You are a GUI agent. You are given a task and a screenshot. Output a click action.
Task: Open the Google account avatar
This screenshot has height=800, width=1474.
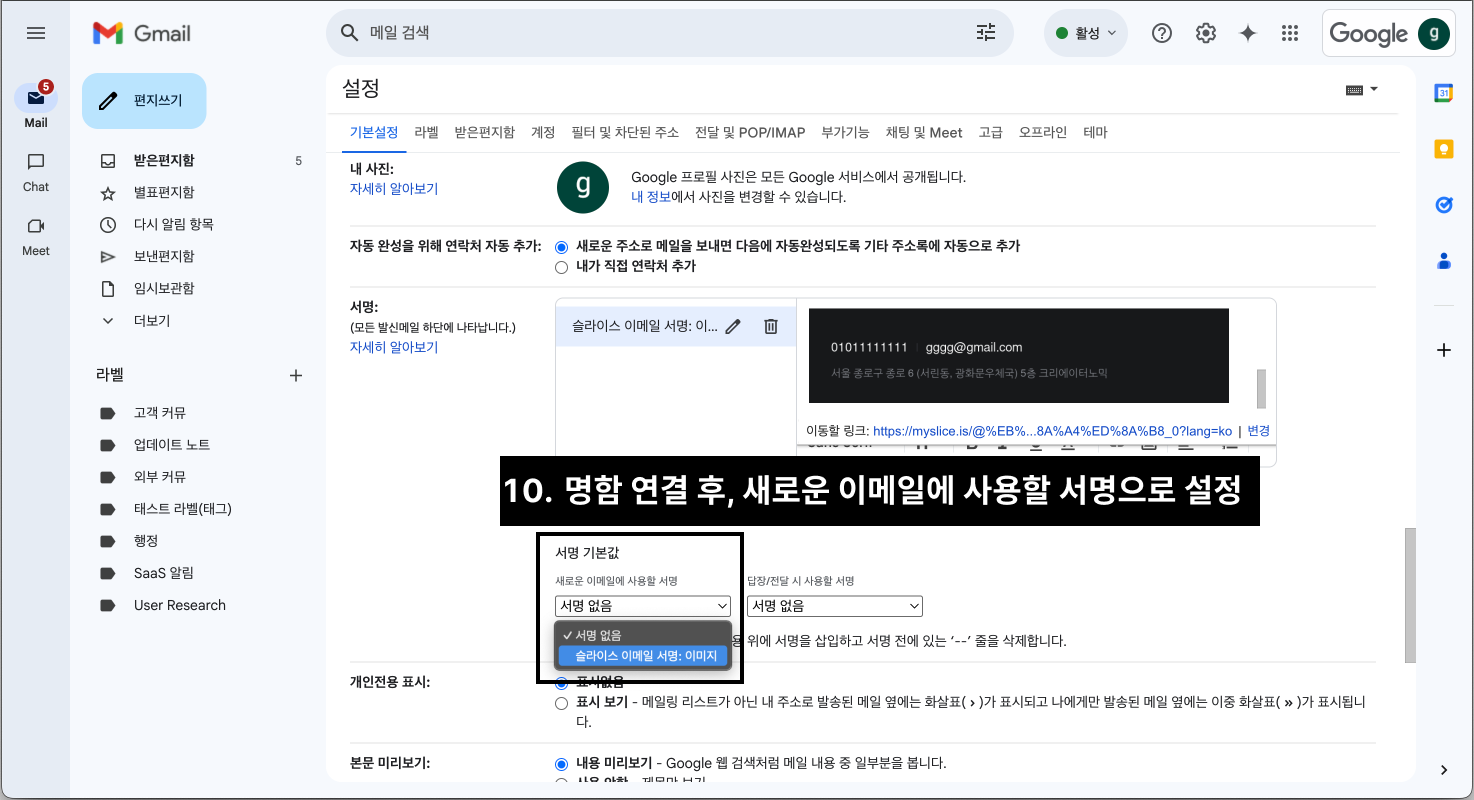click(1434, 33)
